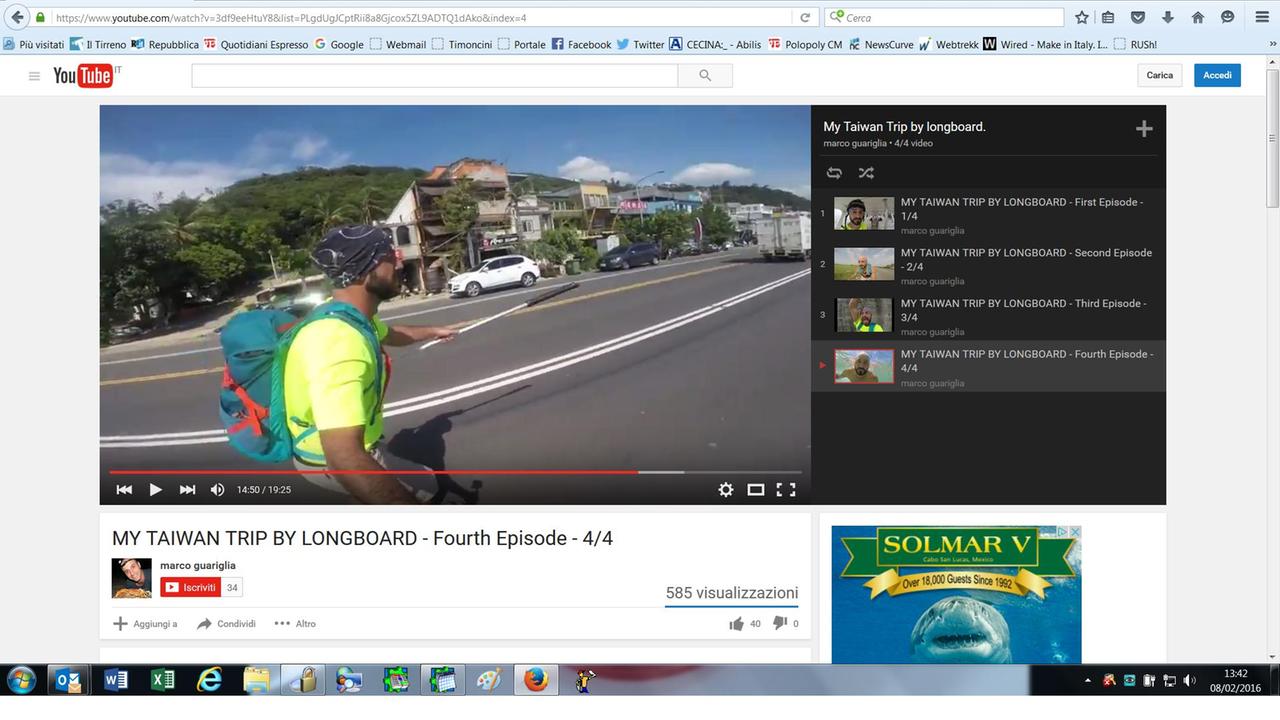Click the Aggiungi a button
The width and height of the screenshot is (1280, 720).
(x=145, y=624)
